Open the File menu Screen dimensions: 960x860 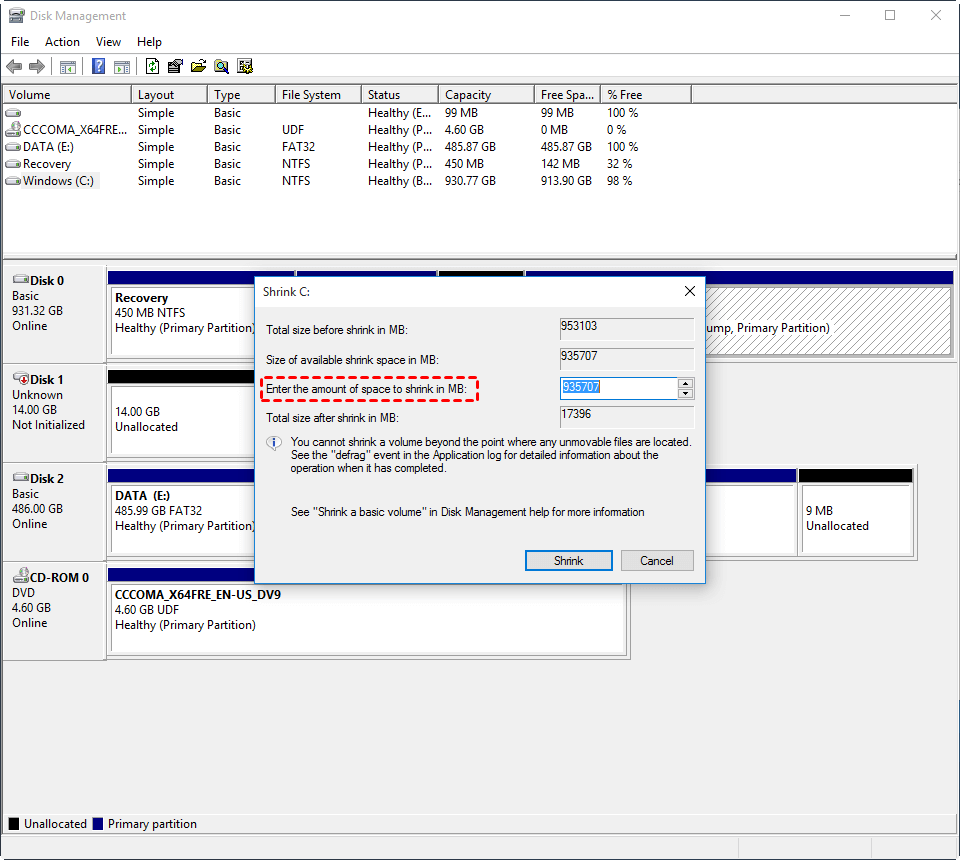pos(20,42)
